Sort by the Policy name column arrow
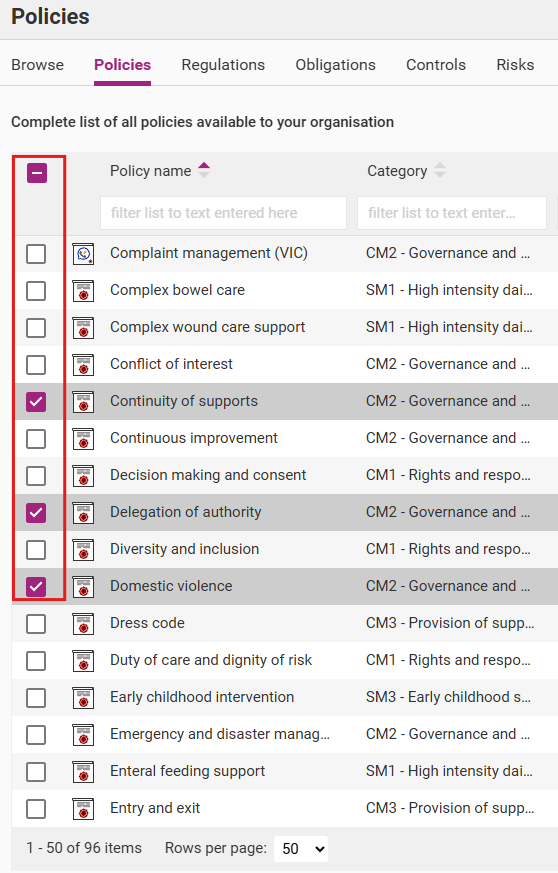The image size is (558, 873). tap(204, 170)
